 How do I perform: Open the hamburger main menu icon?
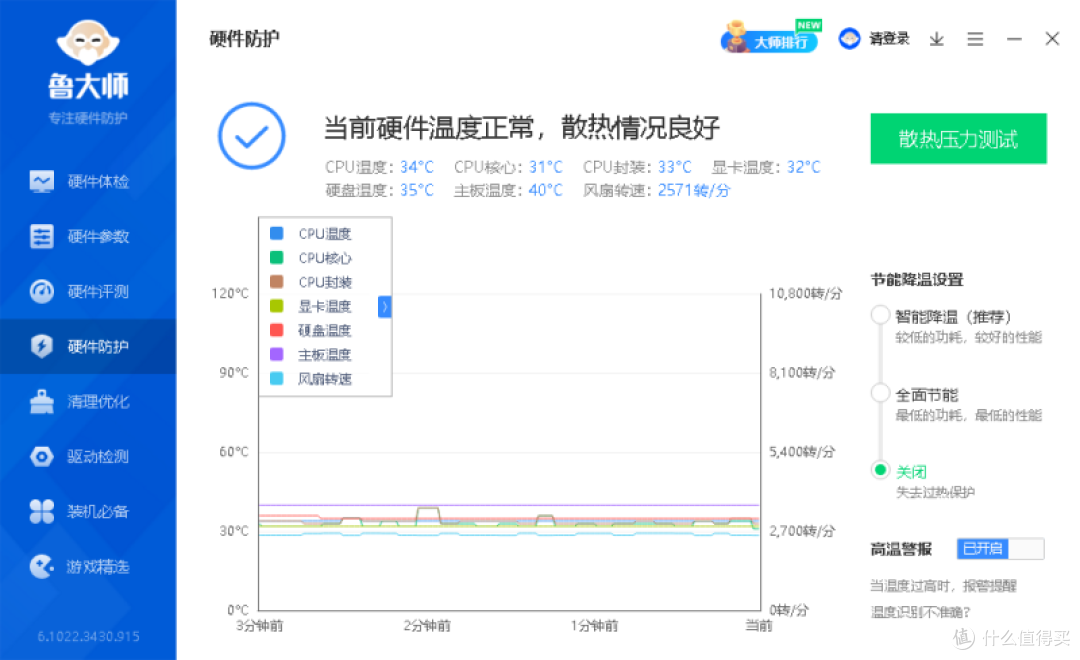point(975,39)
